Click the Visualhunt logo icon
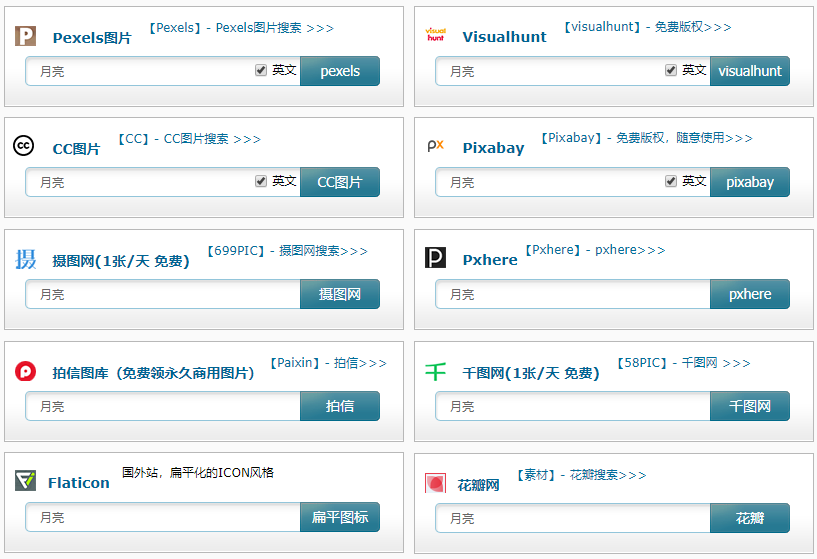 click(436, 34)
